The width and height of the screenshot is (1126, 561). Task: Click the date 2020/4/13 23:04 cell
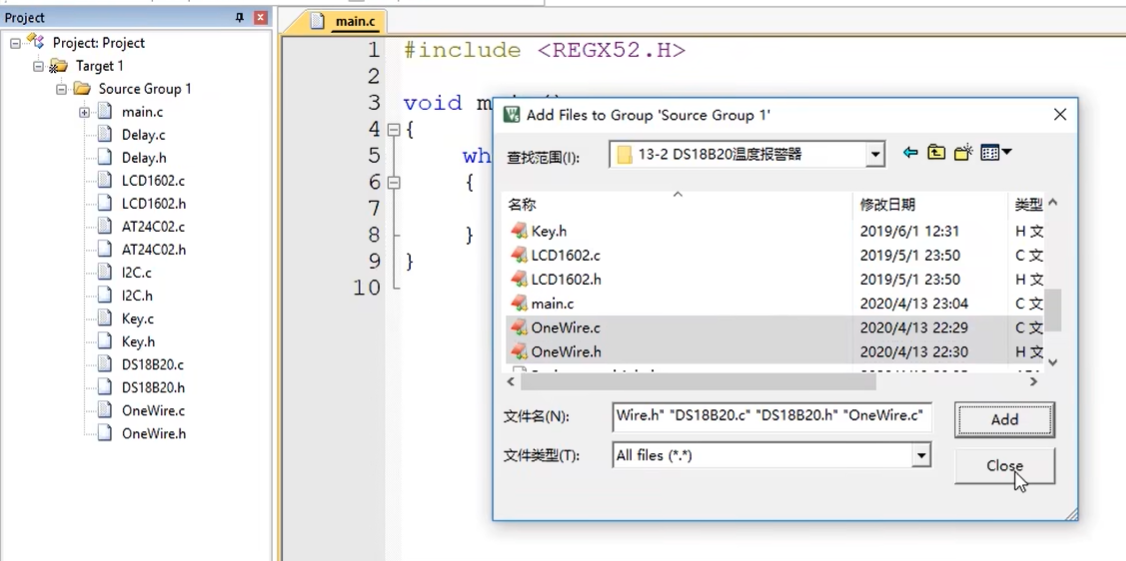(x=913, y=304)
